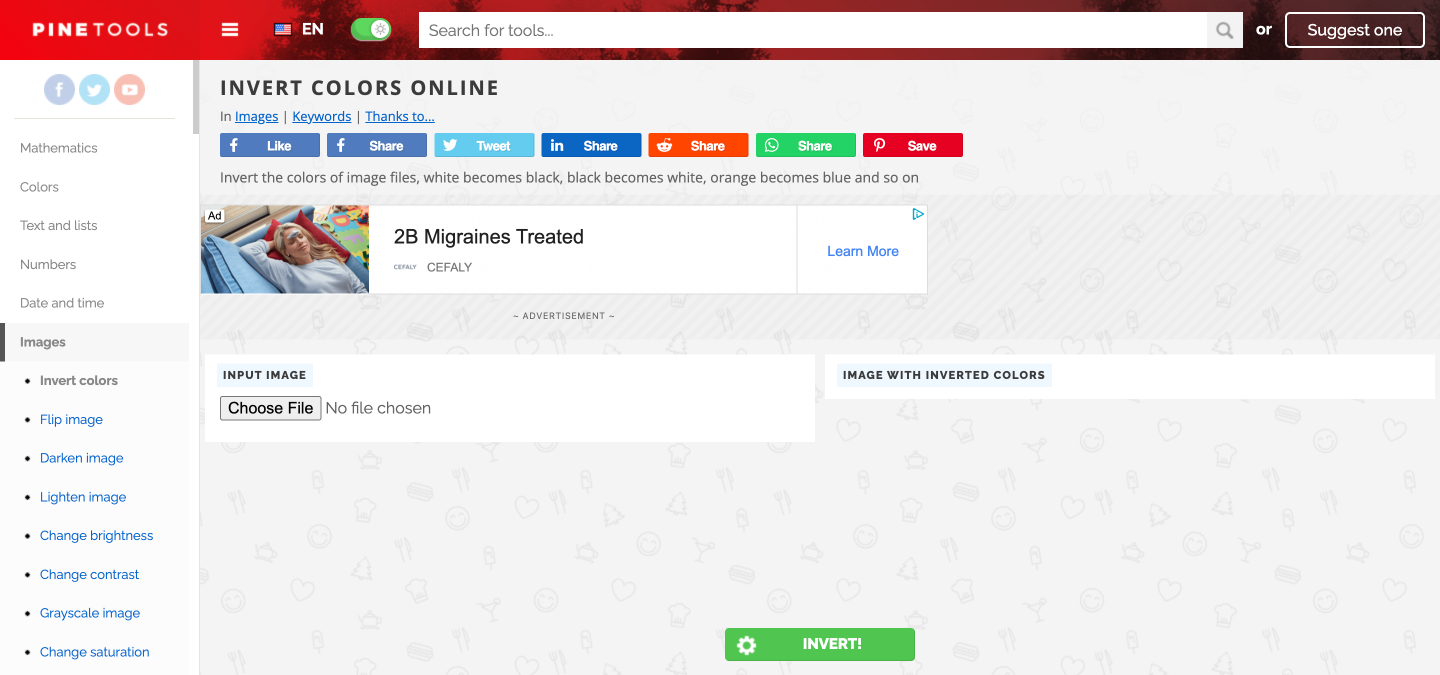Toggle the green dark mode switch
The height and width of the screenshot is (675, 1440).
(370, 29)
